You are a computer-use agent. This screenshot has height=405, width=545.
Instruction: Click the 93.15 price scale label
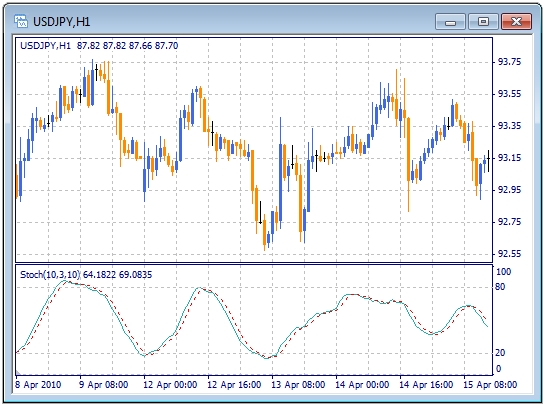509,158
